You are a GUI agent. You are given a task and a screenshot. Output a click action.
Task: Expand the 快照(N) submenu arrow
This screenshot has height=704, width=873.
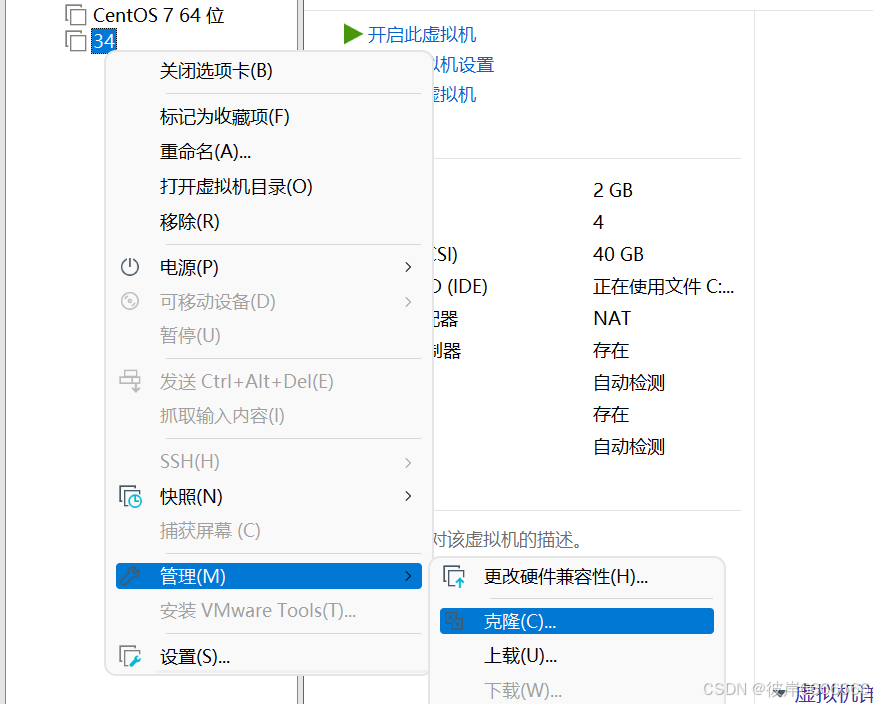click(x=408, y=496)
